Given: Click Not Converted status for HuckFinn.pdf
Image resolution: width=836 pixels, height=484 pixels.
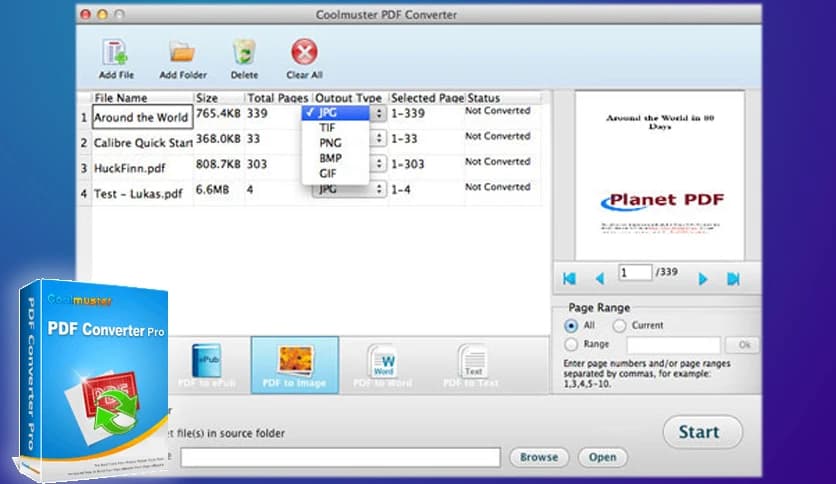Looking at the screenshot, I should (497, 162).
